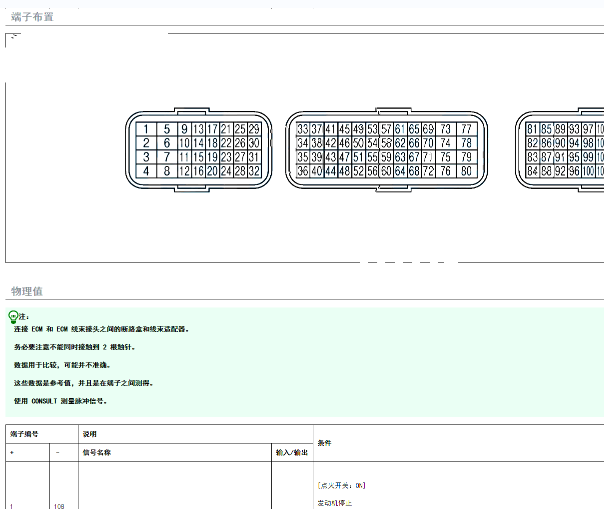Click terminal 16 in the connector diagram
Screen dimensions: 604x509
point(198,171)
